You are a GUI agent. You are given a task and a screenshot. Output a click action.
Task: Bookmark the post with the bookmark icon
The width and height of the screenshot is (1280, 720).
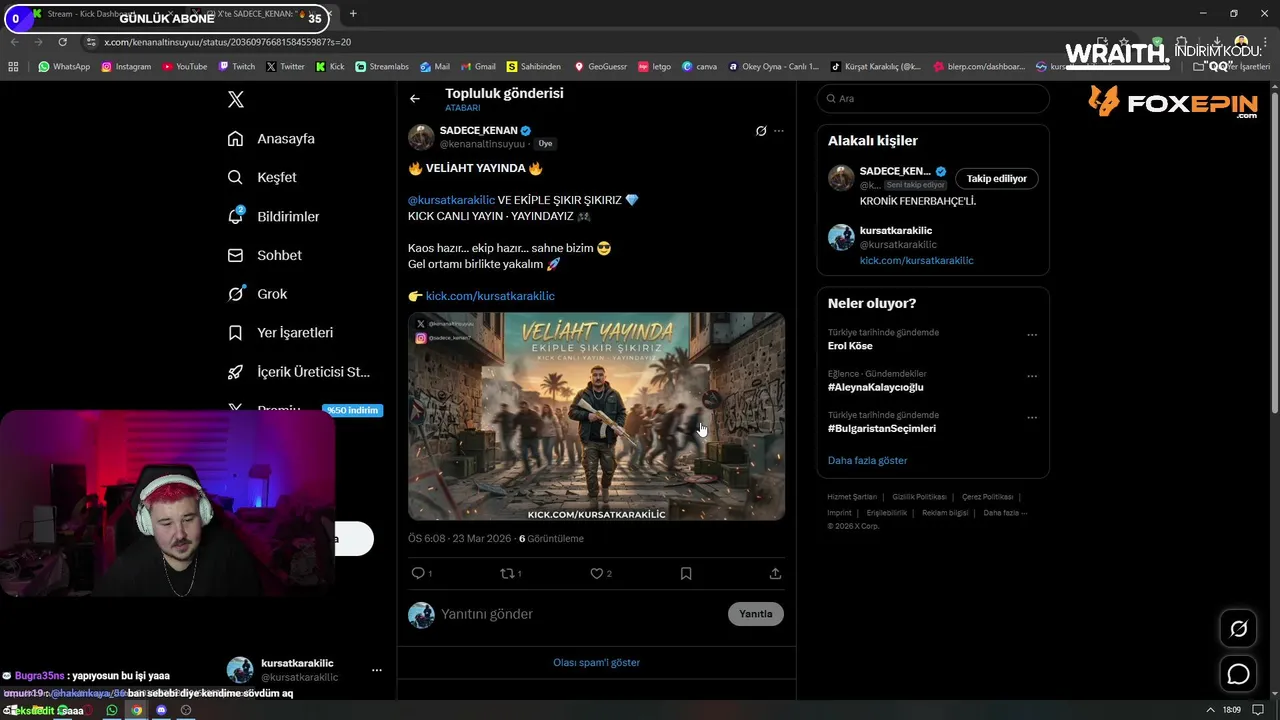point(686,573)
